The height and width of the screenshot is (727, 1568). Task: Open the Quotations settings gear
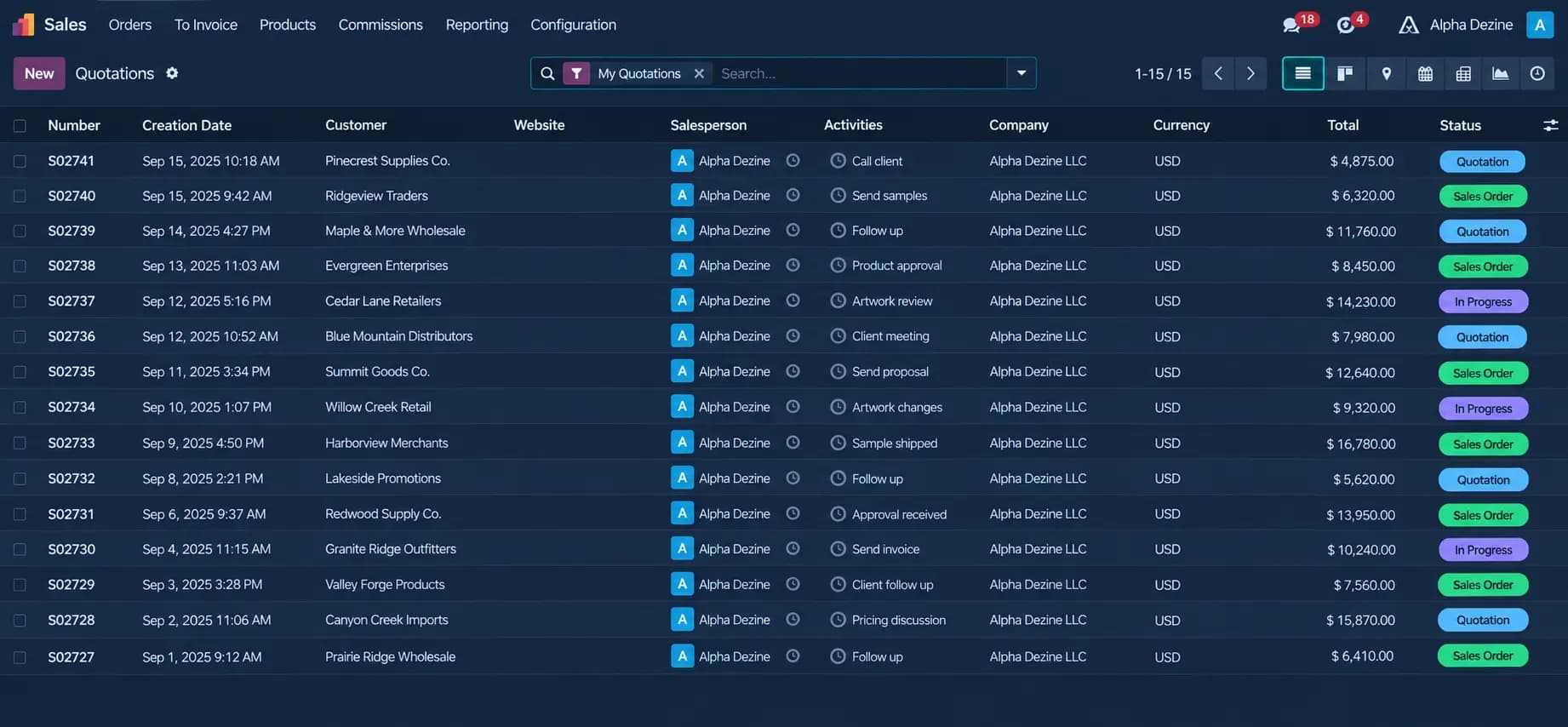click(x=172, y=73)
